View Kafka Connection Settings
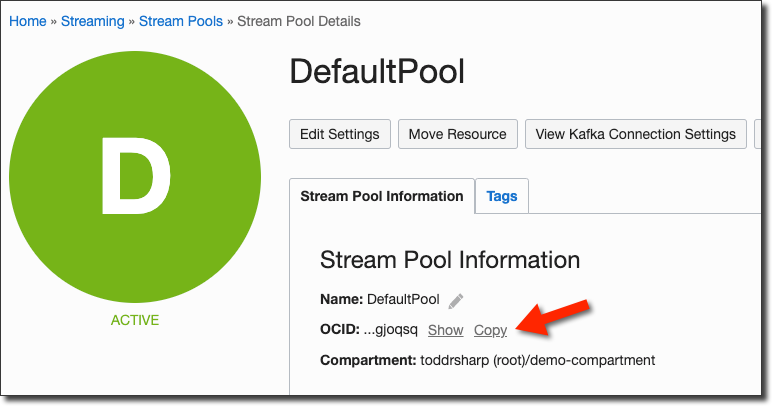Screen dimensions: 772x406 pyautogui.click(x=636, y=134)
